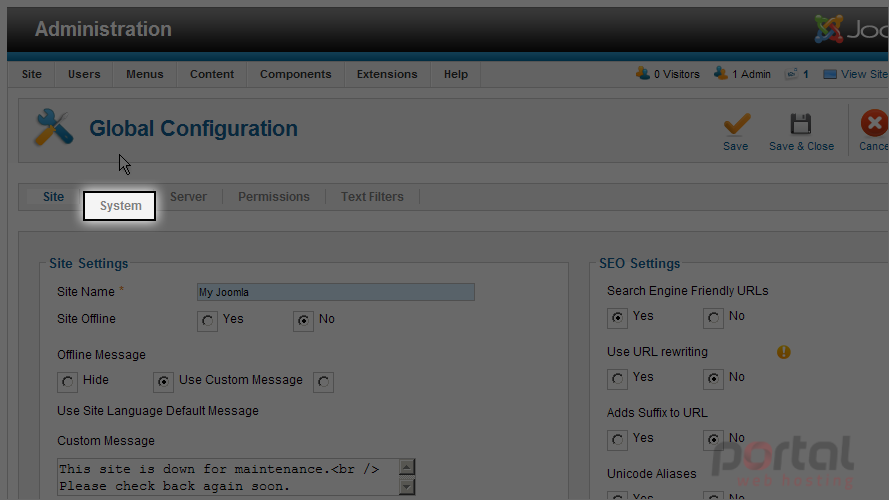Open the Content menu
This screenshot has width=889, height=500.
tap(211, 74)
